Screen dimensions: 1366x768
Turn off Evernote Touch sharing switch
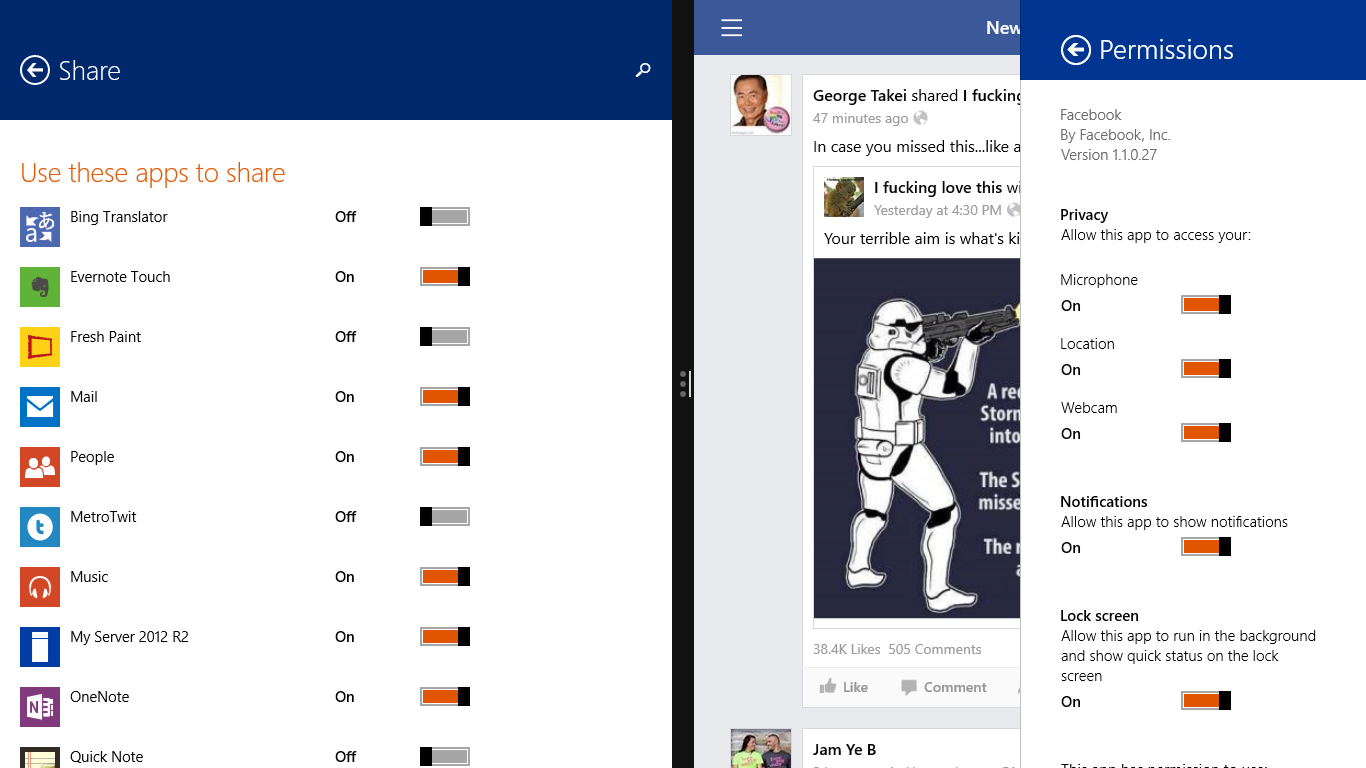pyautogui.click(x=445, y=277)
